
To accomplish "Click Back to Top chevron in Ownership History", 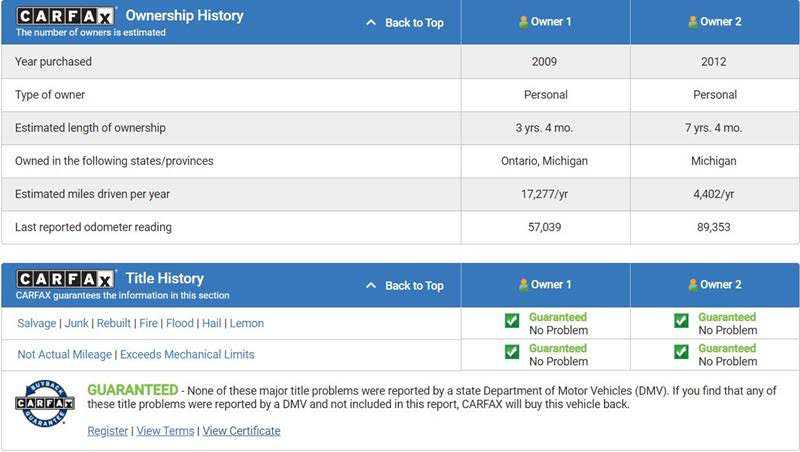I will coord(371,22).
